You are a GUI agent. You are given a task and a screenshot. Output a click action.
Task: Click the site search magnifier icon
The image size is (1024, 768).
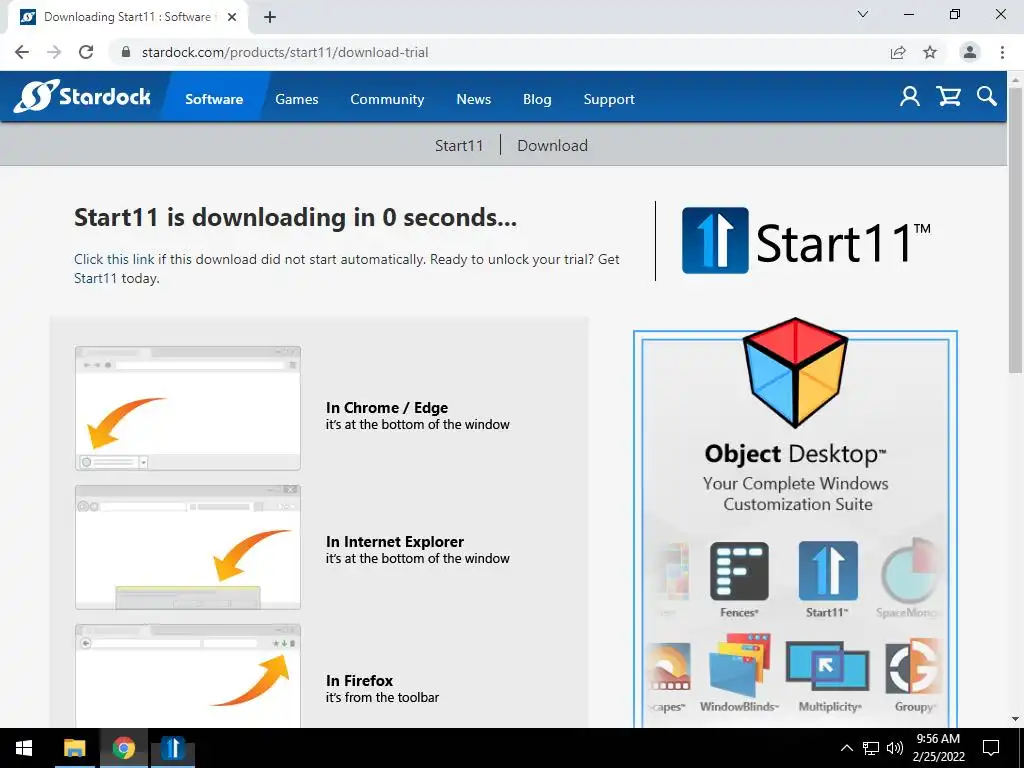point(987,97)
